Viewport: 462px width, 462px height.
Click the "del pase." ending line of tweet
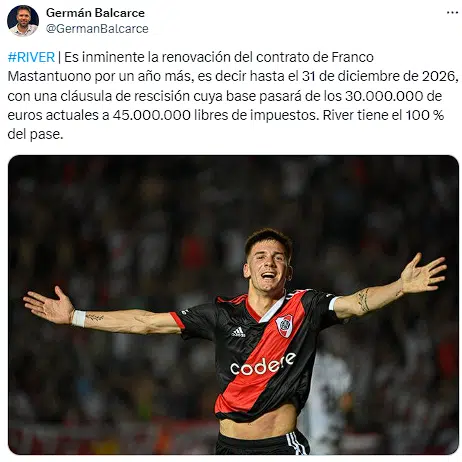pos(35,135)
